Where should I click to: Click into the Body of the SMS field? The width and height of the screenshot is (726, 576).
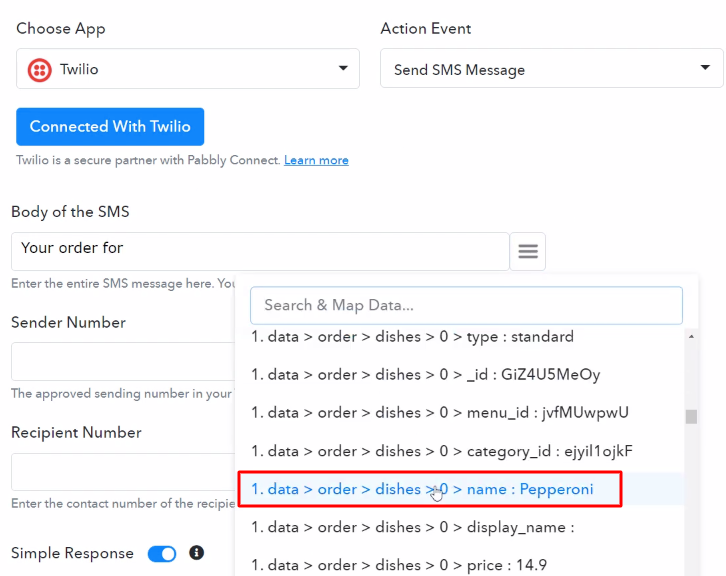point(260,251)
